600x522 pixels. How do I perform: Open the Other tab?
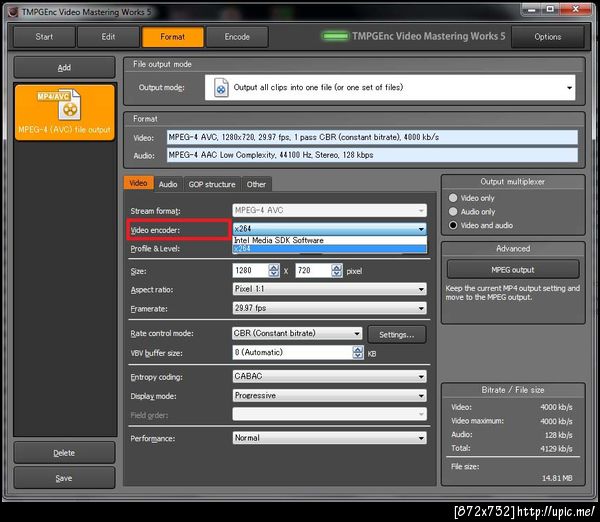click(x=256, y=184)
